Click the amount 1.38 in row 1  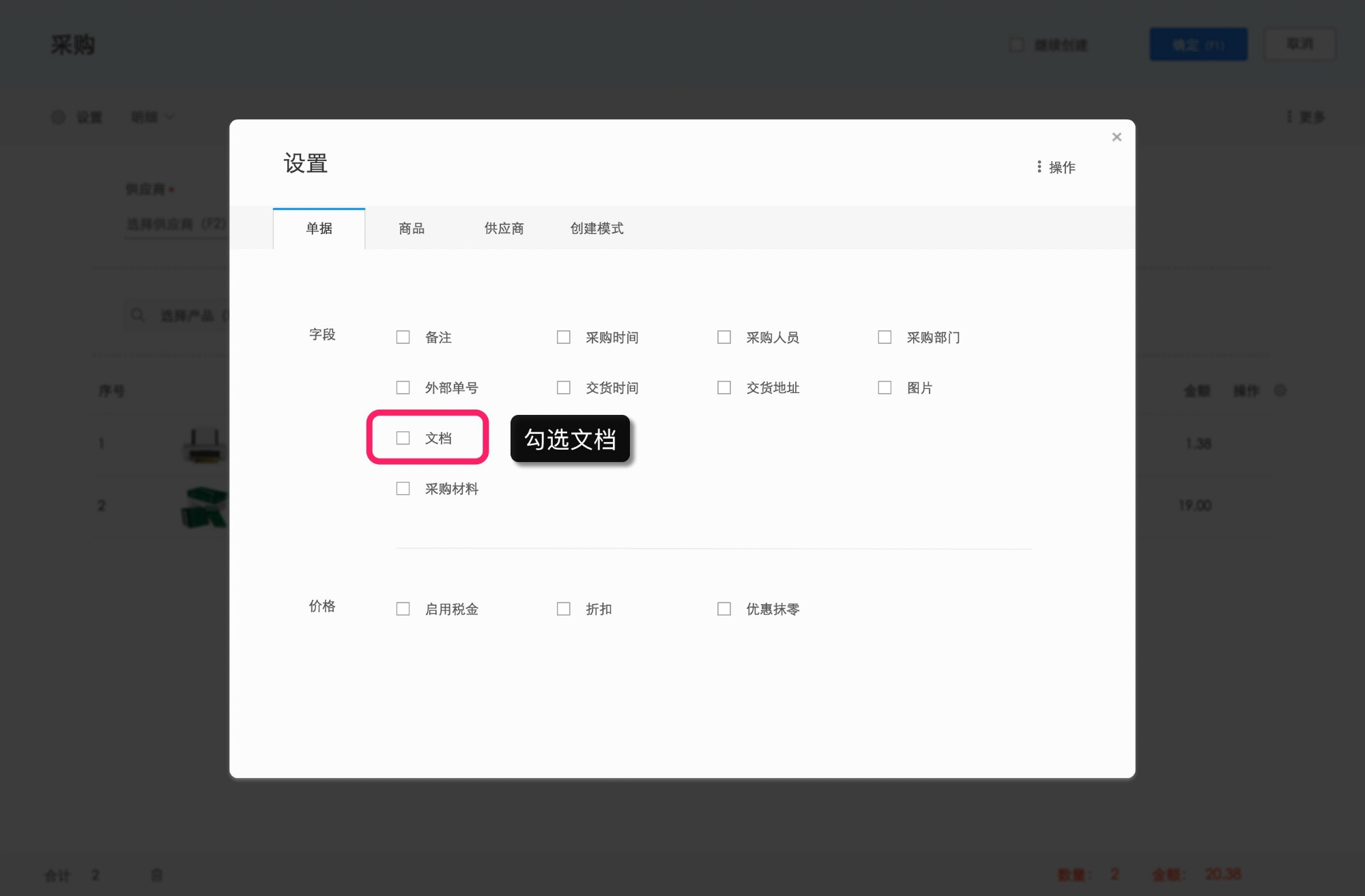click(1198, 444)
